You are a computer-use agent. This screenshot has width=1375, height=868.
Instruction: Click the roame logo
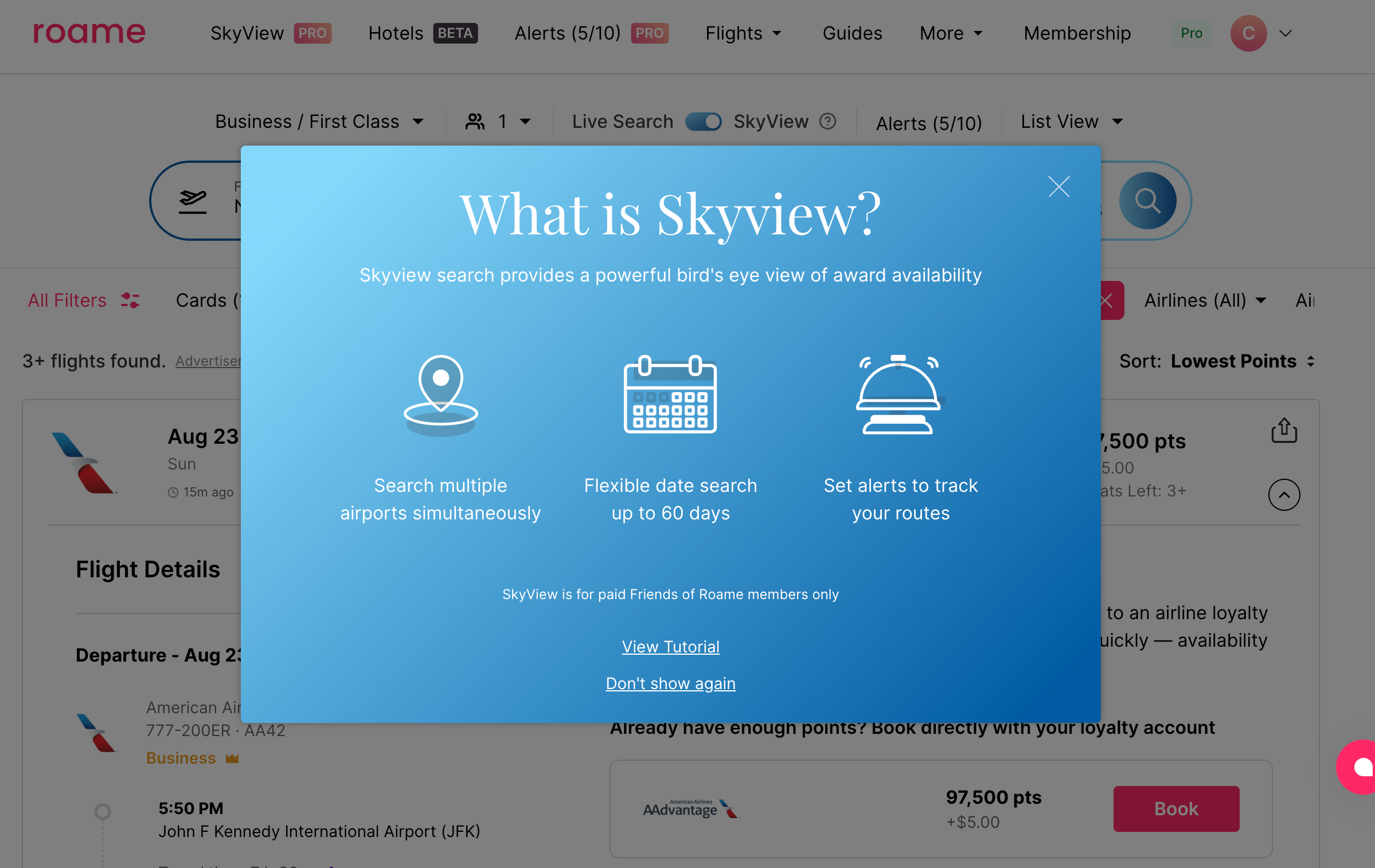[89, 33]
